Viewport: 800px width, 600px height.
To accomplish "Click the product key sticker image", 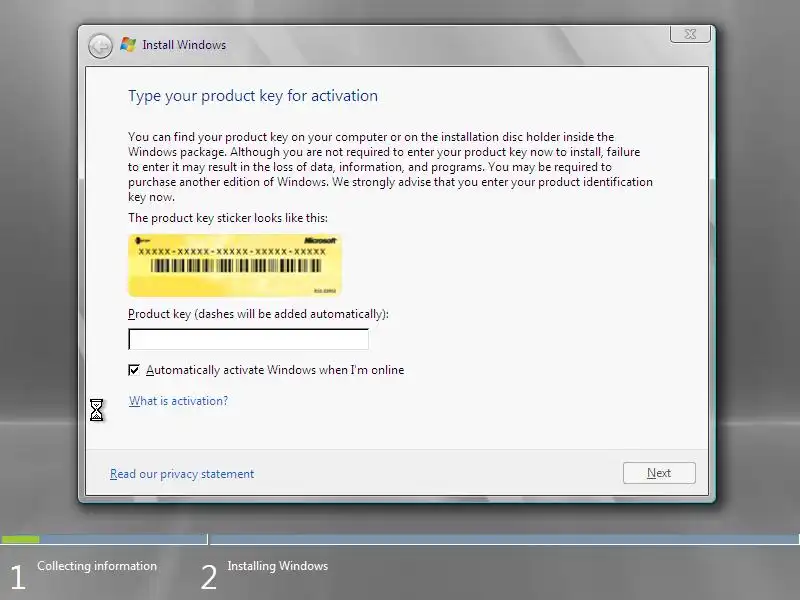I will 235,265.
